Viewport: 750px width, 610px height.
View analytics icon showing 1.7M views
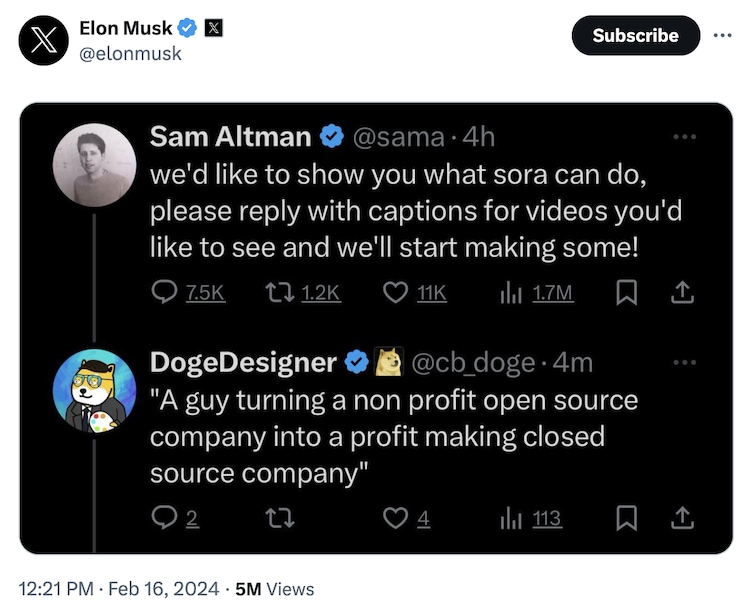[x=510, y=292]
